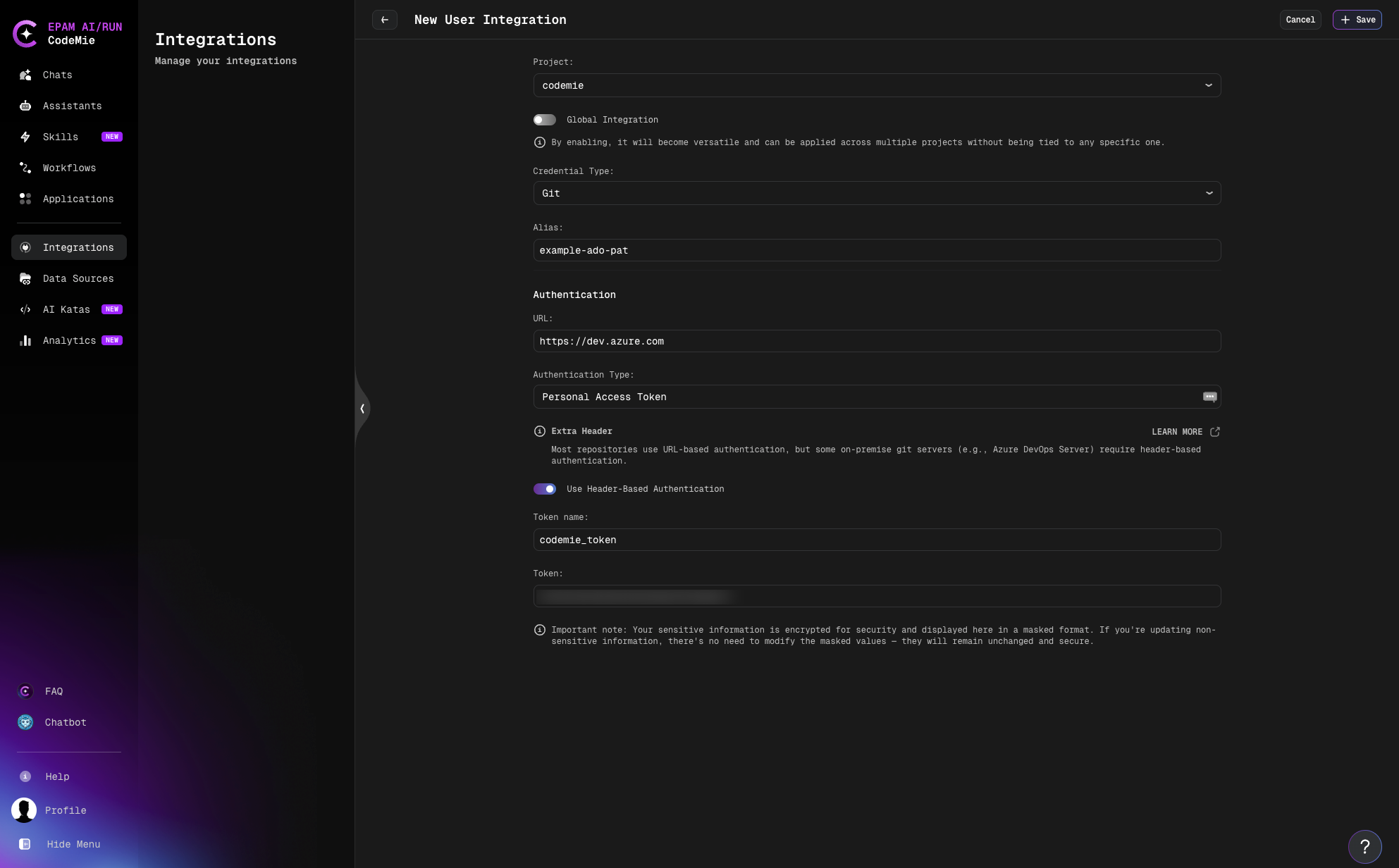Click the NEW badge beside Skills

click(x=112, y=137)
